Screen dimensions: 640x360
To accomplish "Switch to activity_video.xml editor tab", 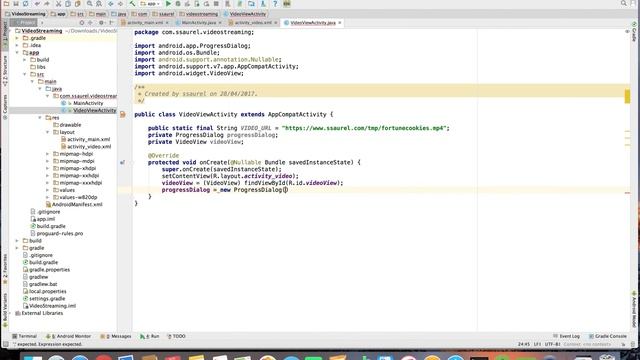I will click(253, 23).
